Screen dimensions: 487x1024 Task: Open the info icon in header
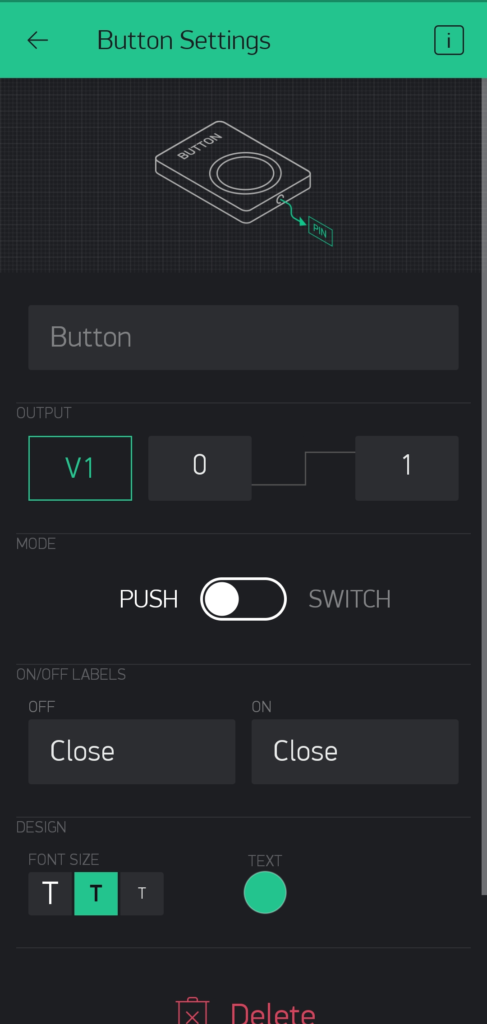pyautogui.click(x=449, y=40)
